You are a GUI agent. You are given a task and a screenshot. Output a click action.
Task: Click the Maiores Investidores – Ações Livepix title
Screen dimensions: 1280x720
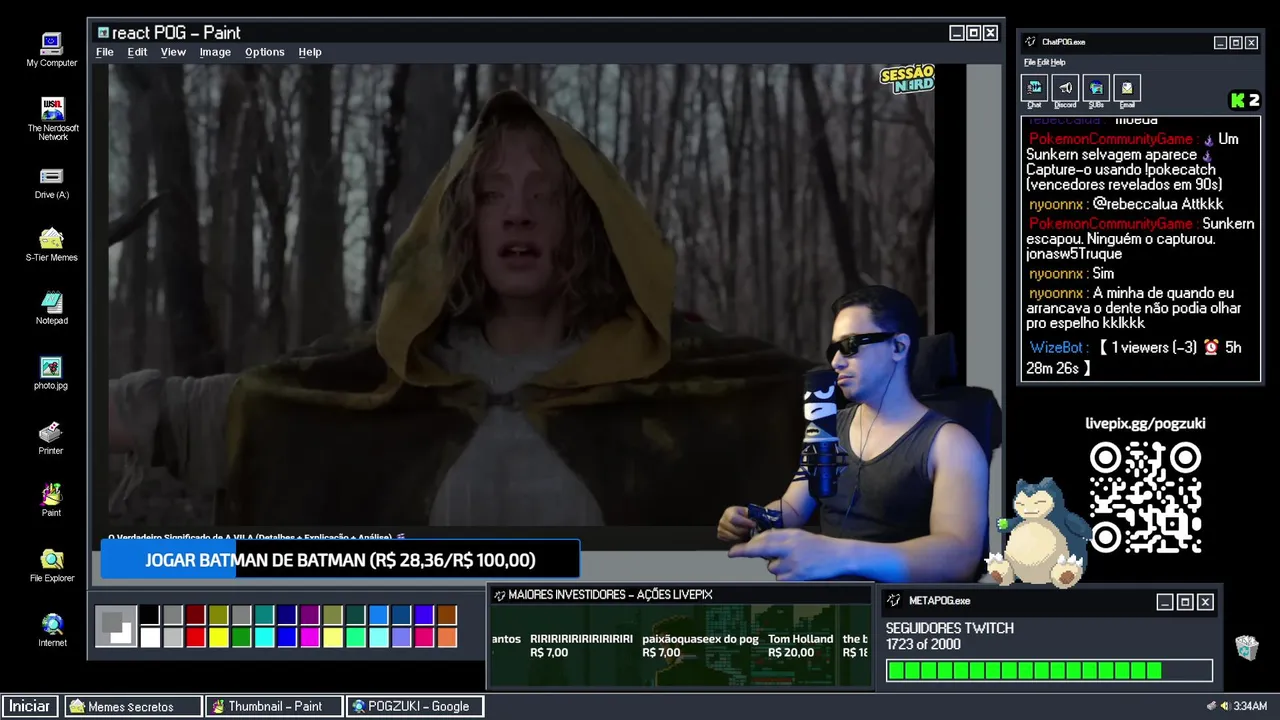(610, 595)
